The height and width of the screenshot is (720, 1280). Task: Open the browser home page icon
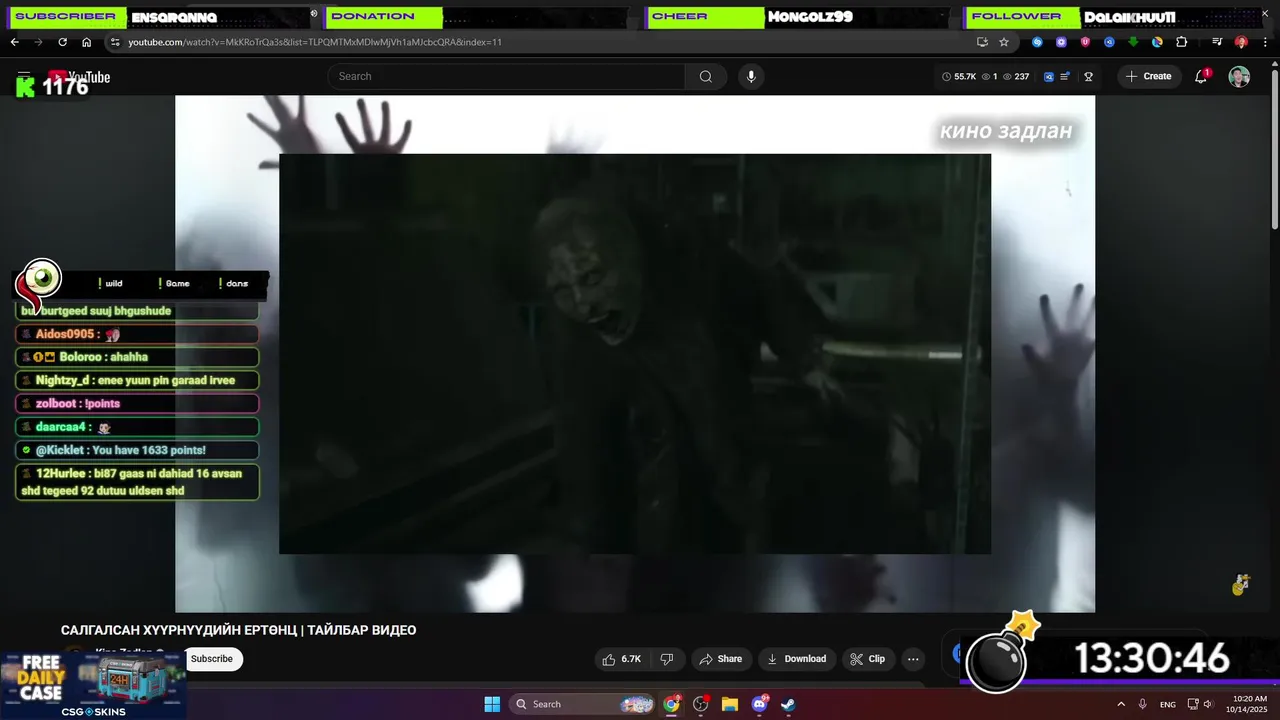[x=86, y=42]
